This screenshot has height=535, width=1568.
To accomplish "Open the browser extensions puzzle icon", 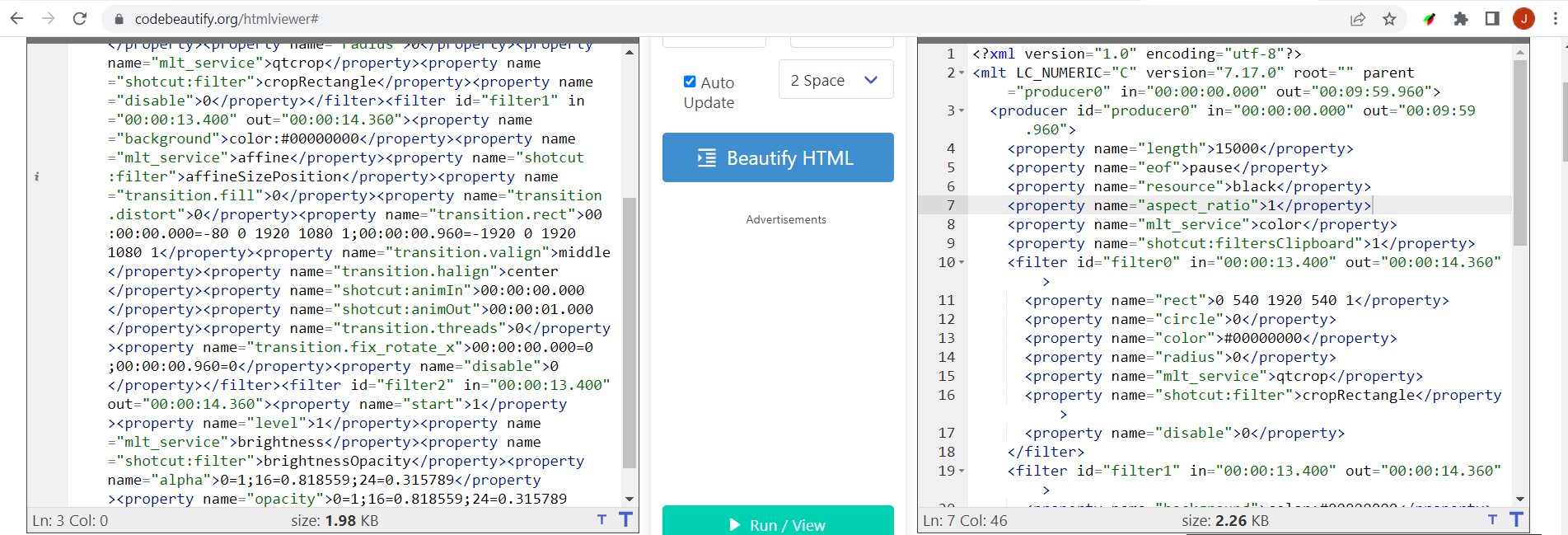I will [1461, 19].
